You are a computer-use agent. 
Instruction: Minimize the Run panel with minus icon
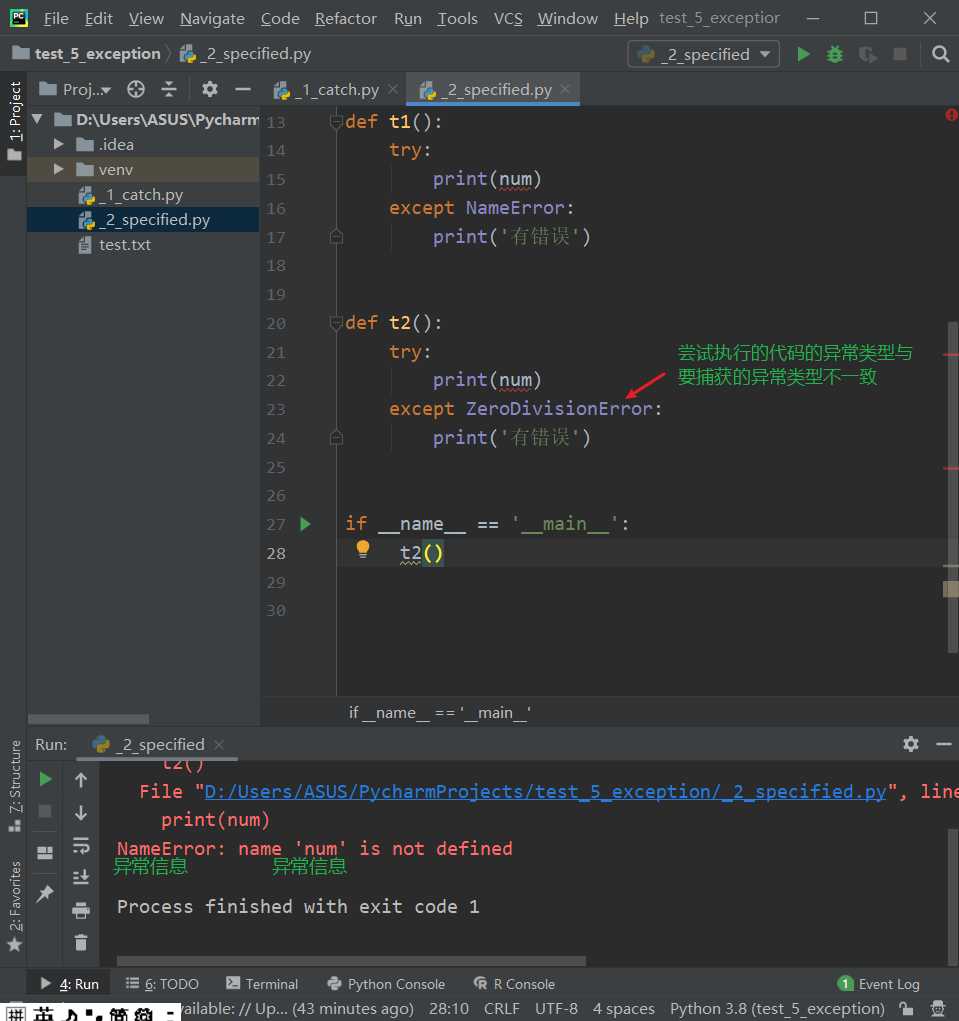(x=943, y=744)
